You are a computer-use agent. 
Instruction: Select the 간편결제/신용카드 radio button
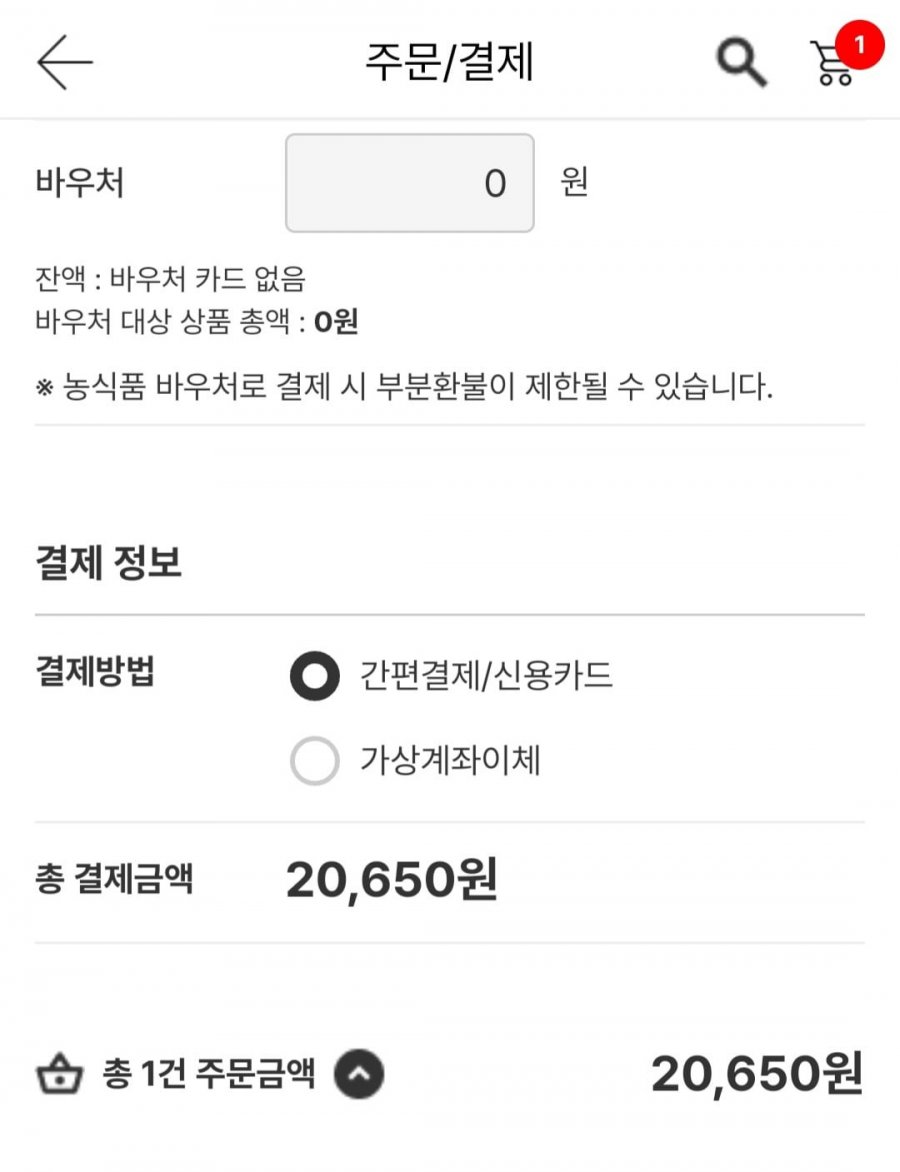pos(314,677)
